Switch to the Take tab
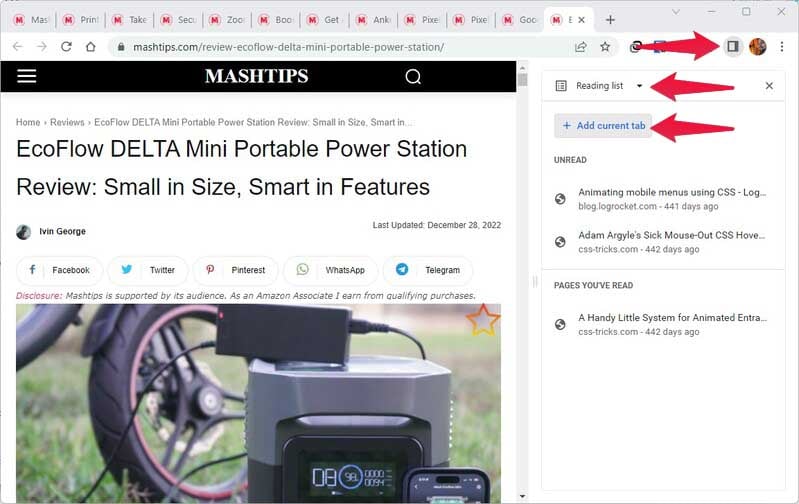The image size is (799, 504). coord(129,20)
